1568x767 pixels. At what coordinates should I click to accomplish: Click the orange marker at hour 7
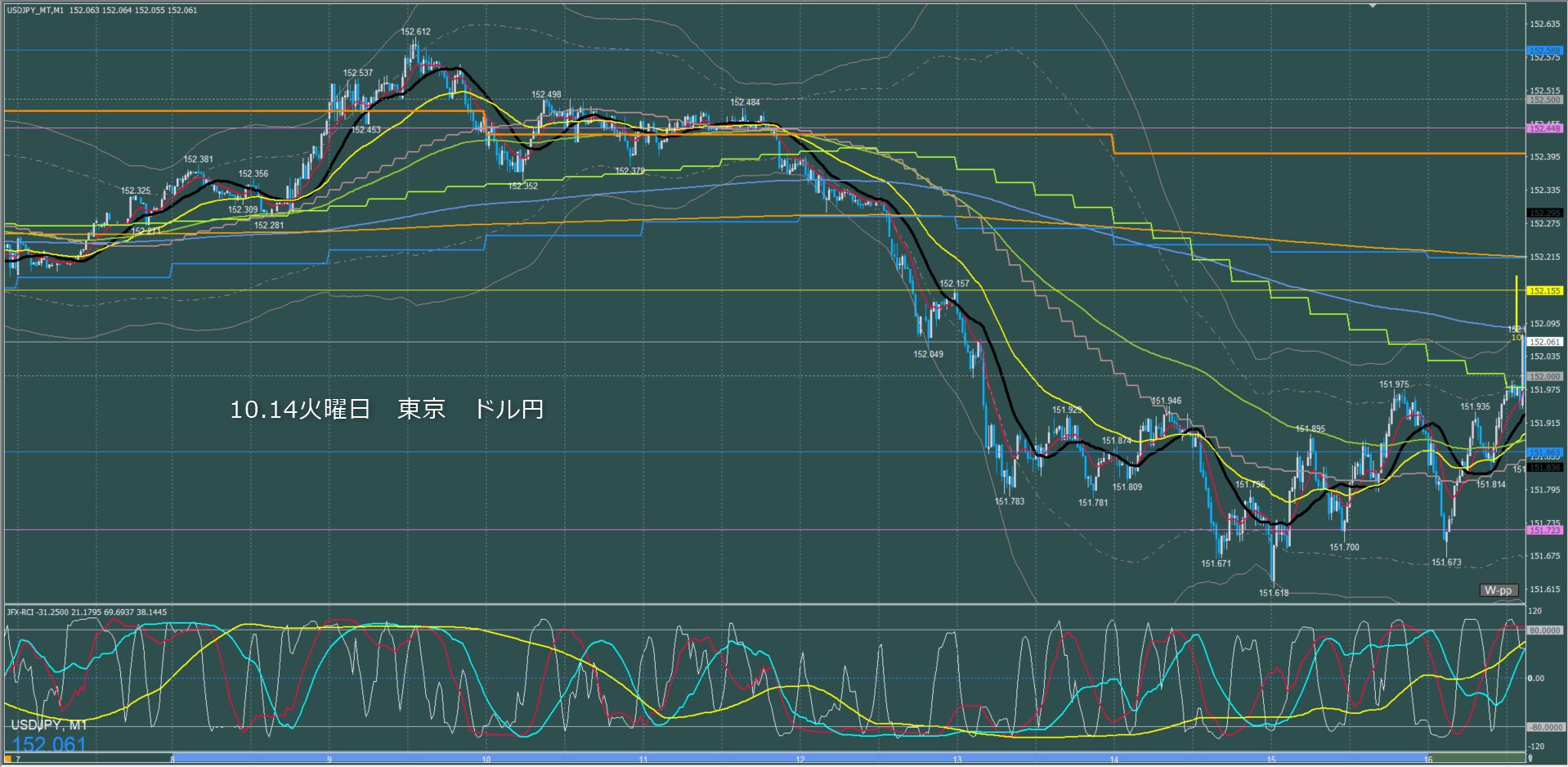8,760
